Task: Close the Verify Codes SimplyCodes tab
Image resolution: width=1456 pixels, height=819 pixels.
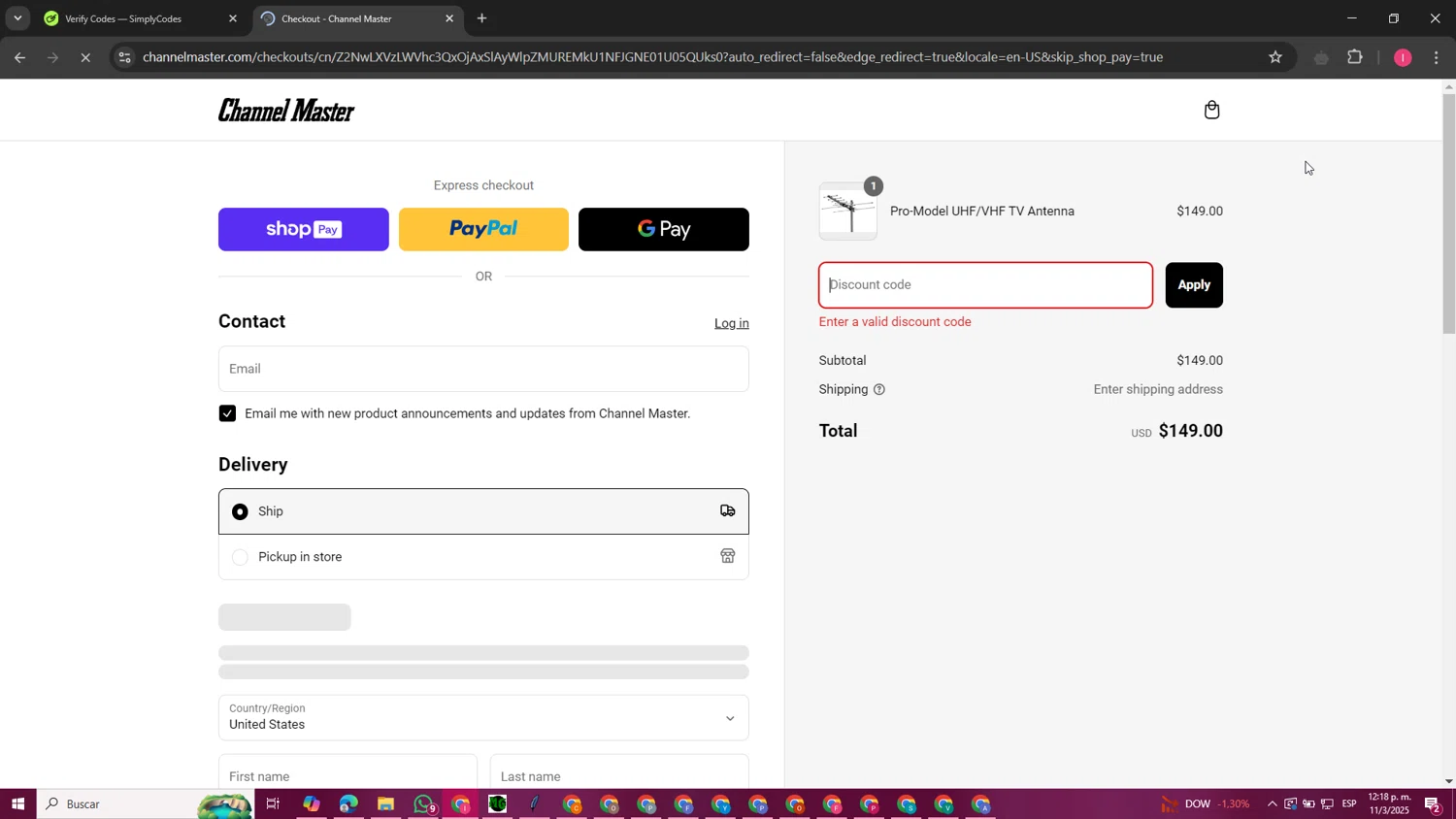Action: (233, 18)
